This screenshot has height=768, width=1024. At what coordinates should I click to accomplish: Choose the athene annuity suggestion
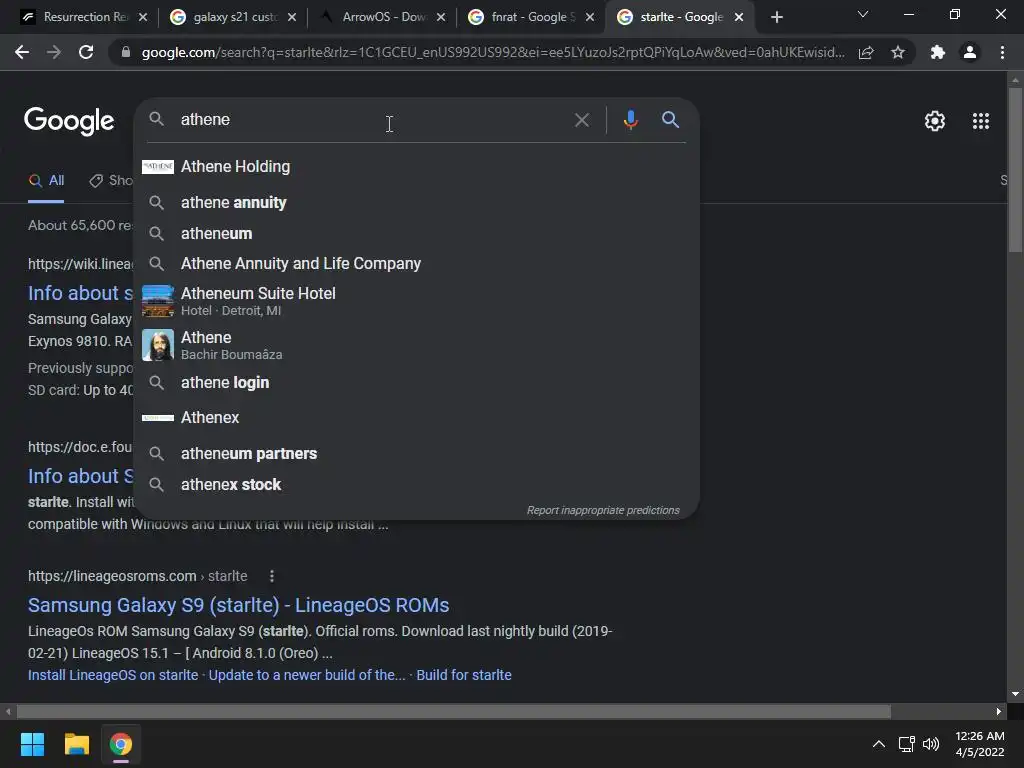point(417,202)
